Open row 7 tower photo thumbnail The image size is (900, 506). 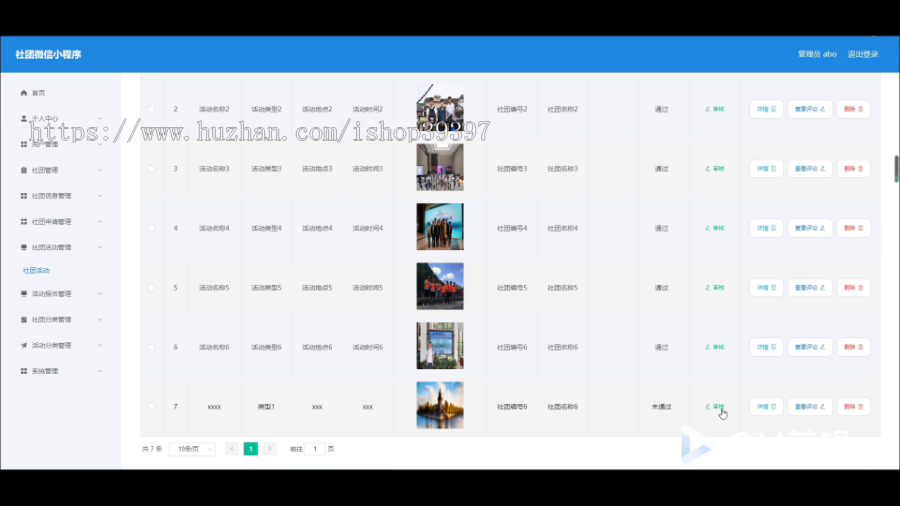click(x=440, y=405)
